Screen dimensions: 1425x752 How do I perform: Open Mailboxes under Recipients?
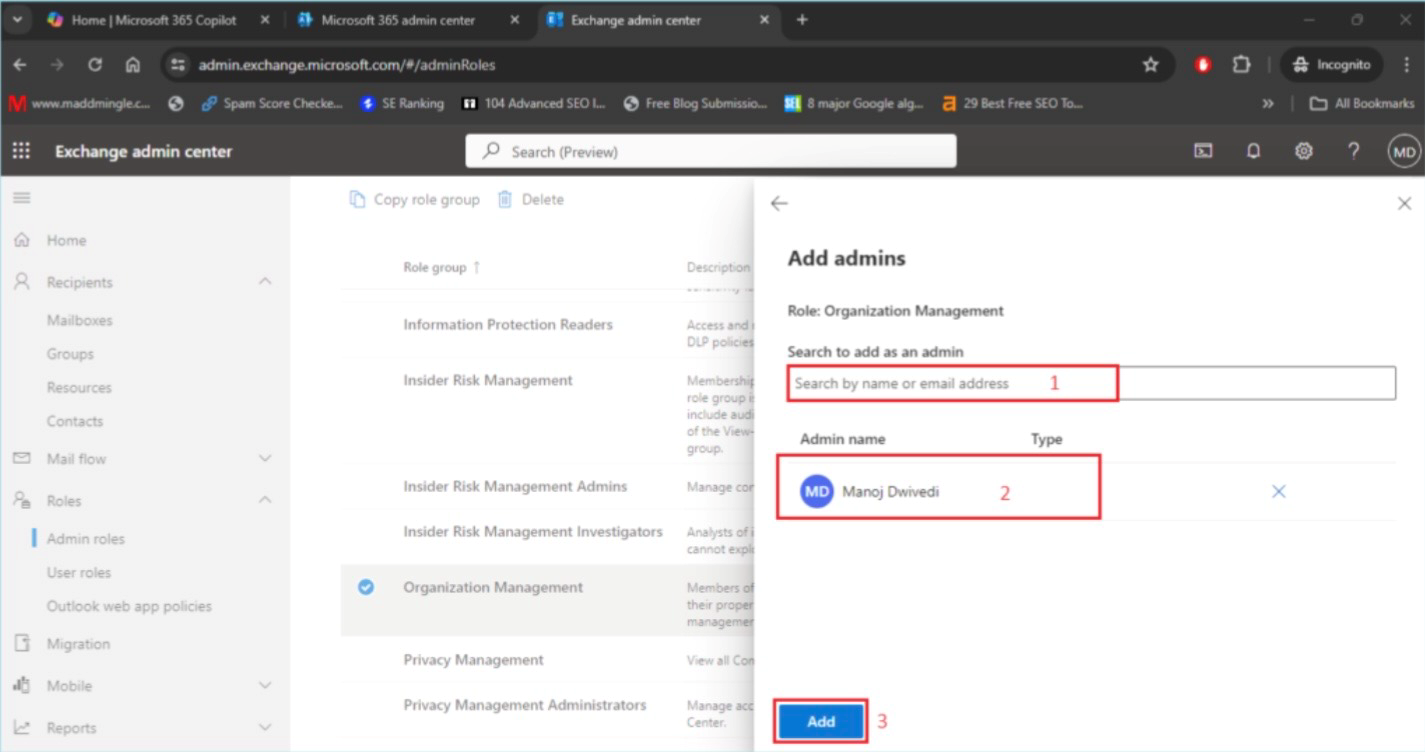click(80, 320)
